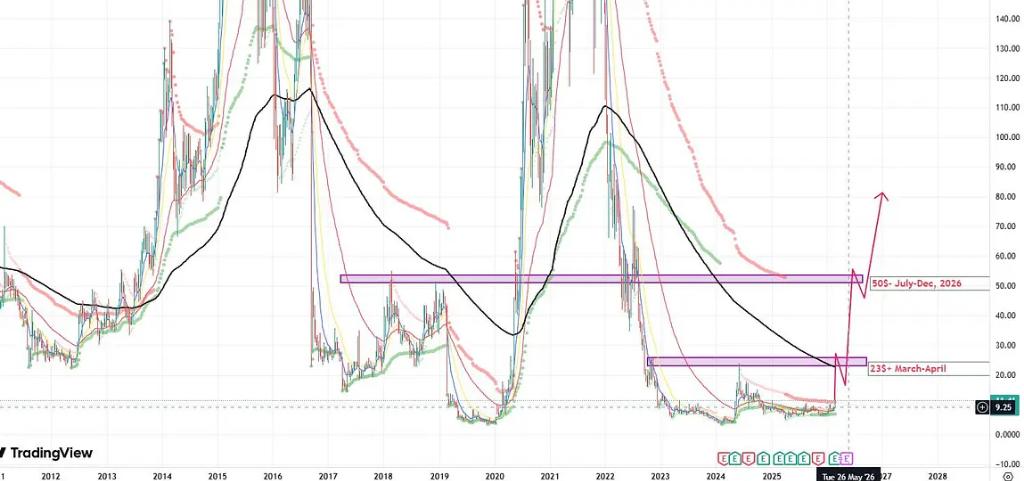The image size is (1024, 481).
Task: Click the 2012 year on time axis
Action: (x=51, y=476)
